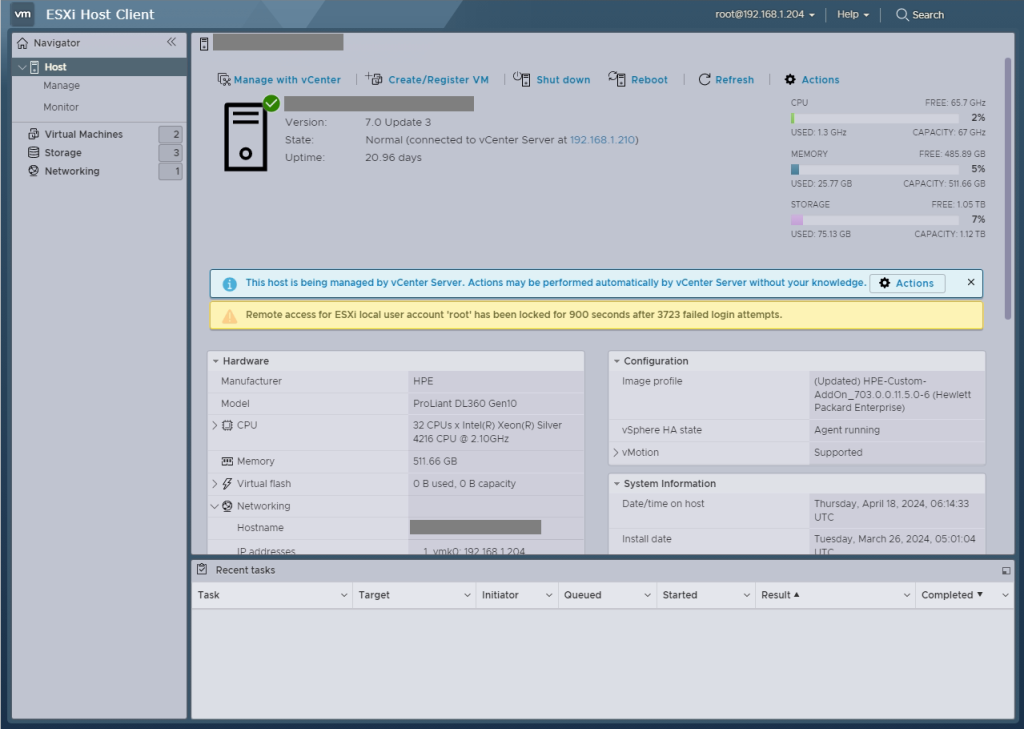This screenshot has width=1024, height=729.
Task: Select Monitor under Host in Navigator
Action: 61,107
